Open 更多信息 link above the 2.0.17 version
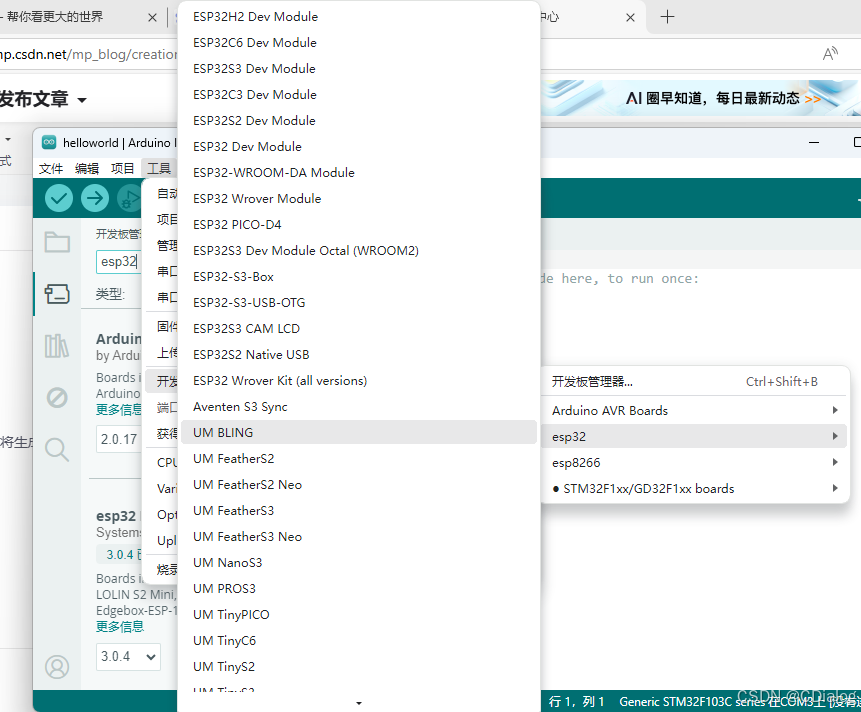The width and height of the screenshot is (861, 712). click(119, 410)
